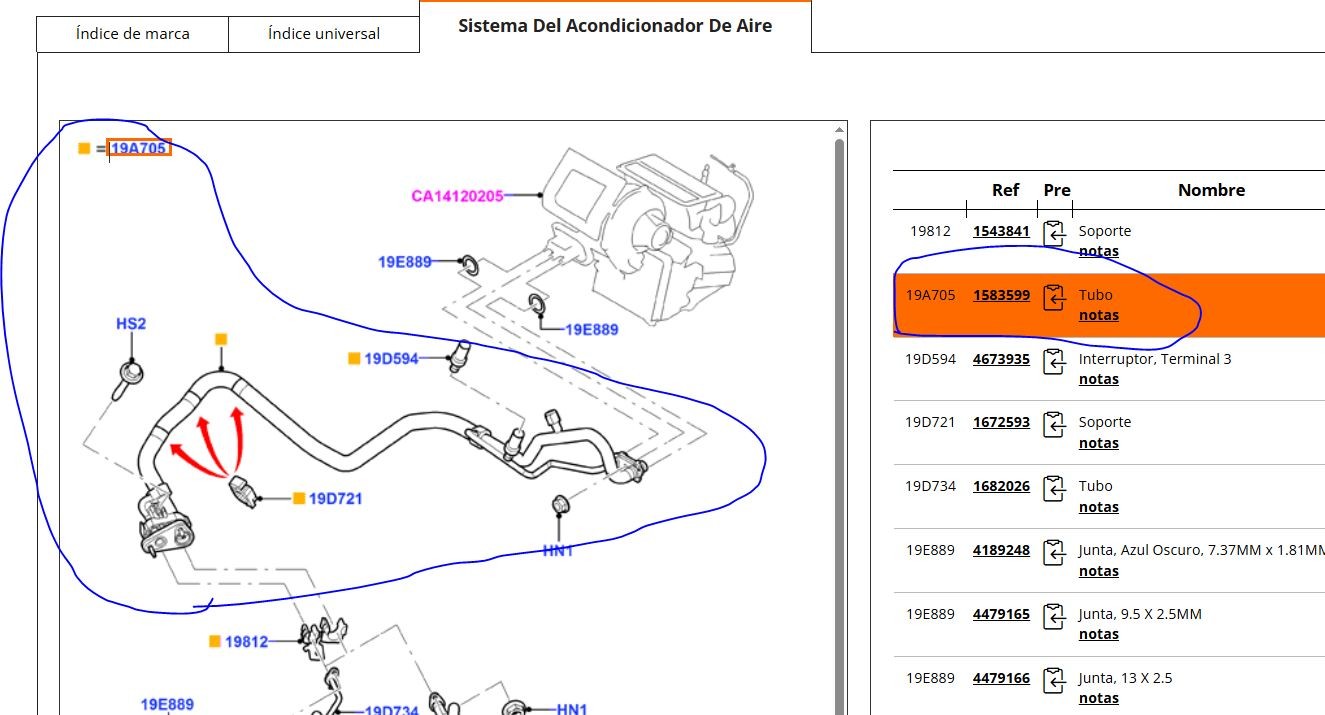The image size is (1325, 715).
Task: Click Pre icon for Junta 9.5 X 2.5MM
Action: (x=1054, y=616)
